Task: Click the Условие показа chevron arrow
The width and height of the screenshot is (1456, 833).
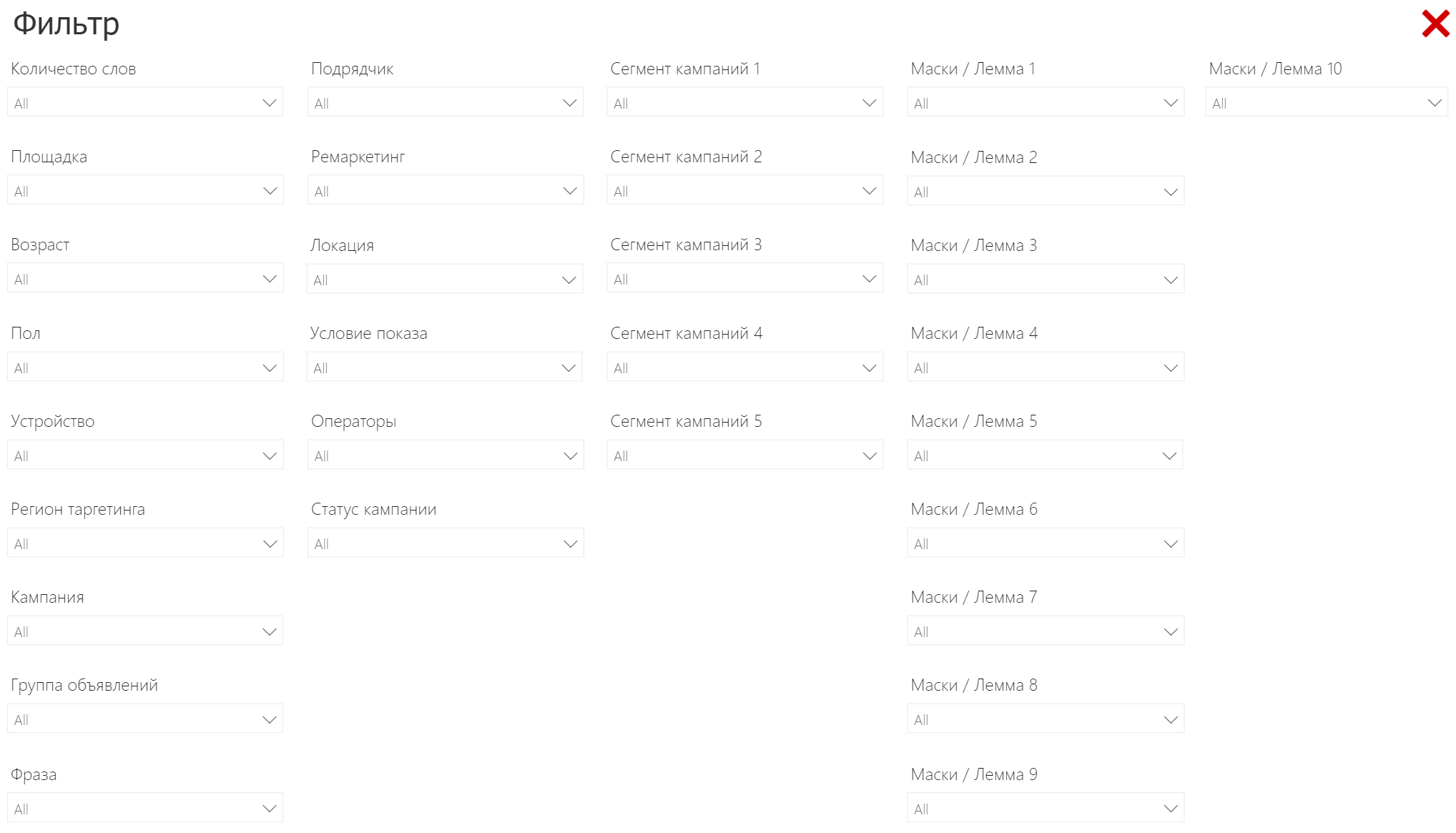Action: (569, 368)
